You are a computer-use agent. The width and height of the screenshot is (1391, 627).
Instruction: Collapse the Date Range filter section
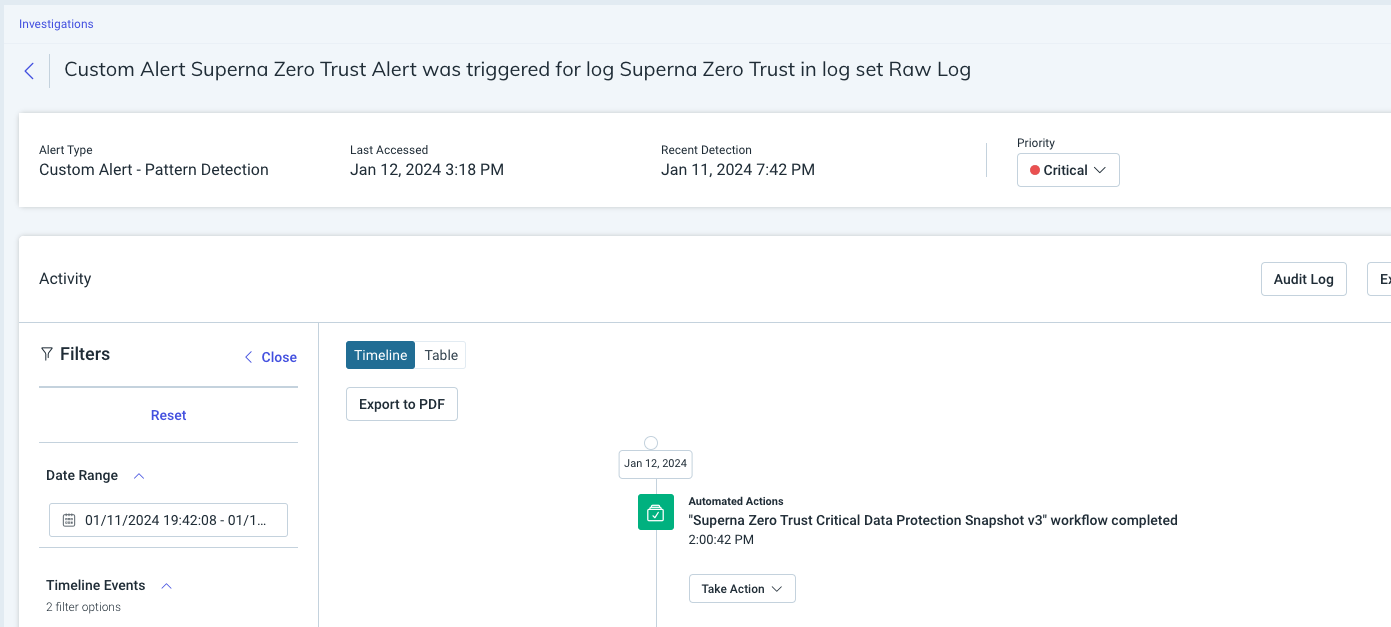click(138, 474)
